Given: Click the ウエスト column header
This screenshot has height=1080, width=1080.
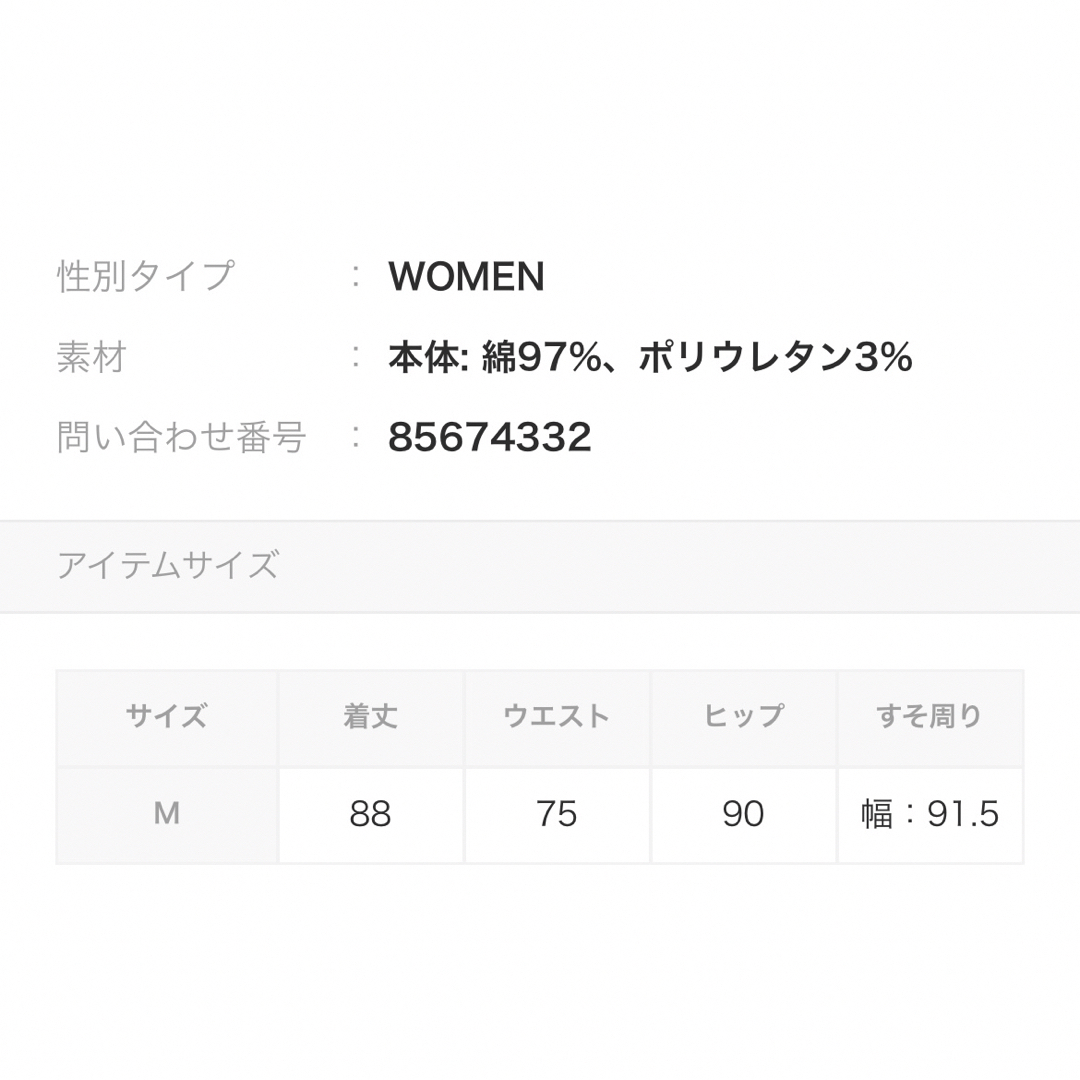Looking at the screenshot, I should (x=557, y=716).
